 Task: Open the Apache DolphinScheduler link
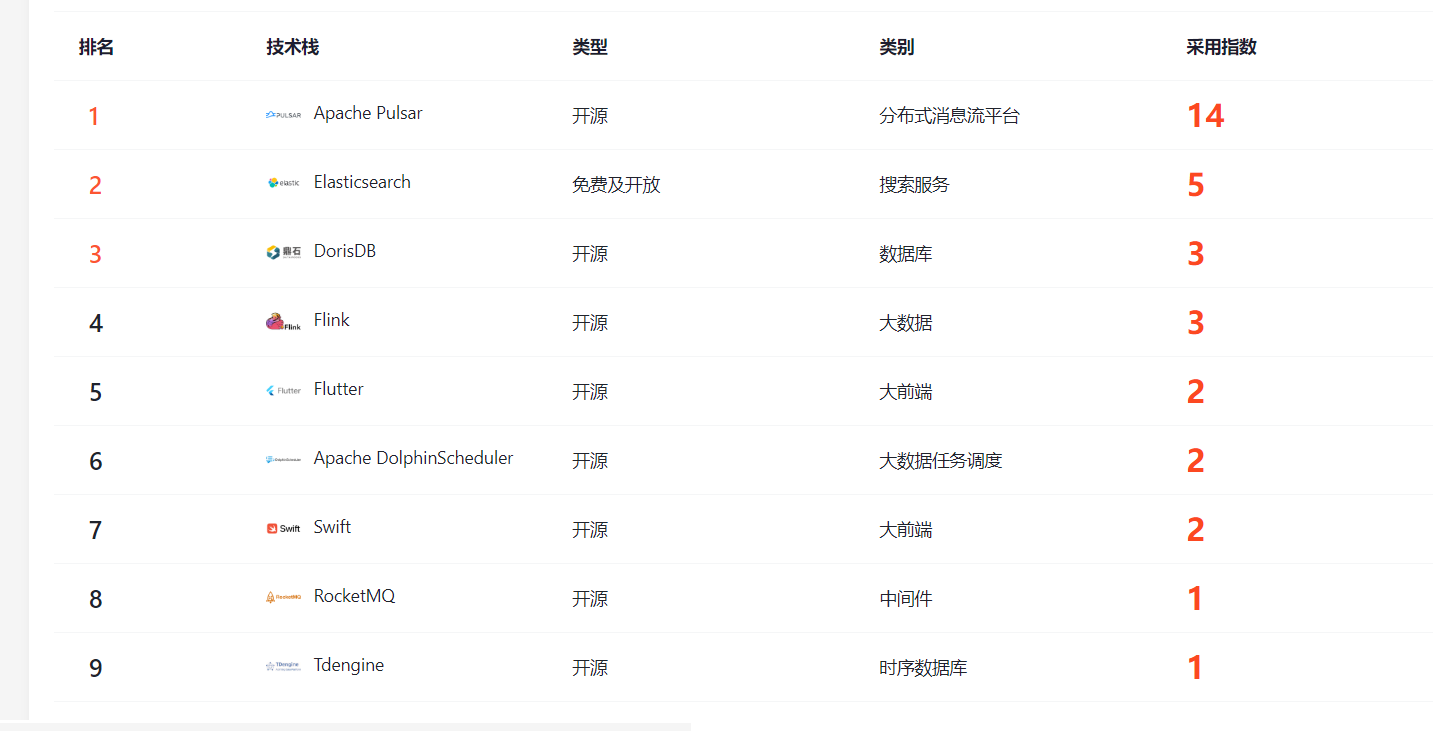click(x=413, y=458)
